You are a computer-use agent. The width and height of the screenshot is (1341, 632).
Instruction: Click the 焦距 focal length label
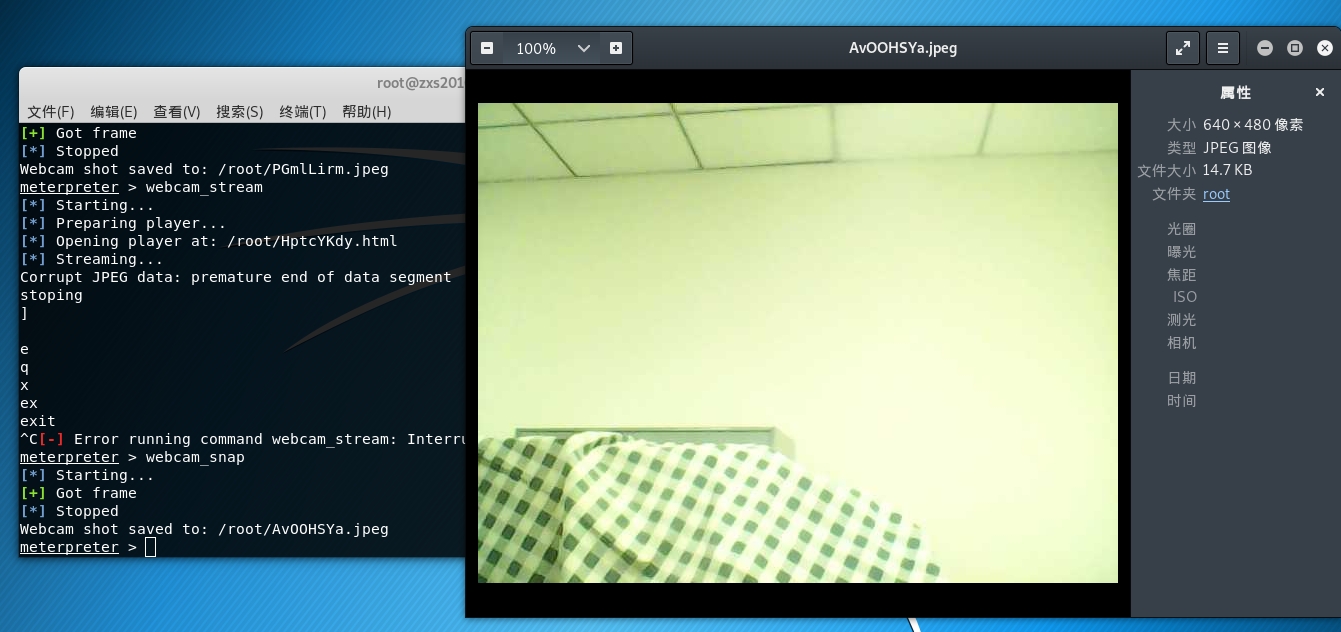click(x=1181, y=274)
